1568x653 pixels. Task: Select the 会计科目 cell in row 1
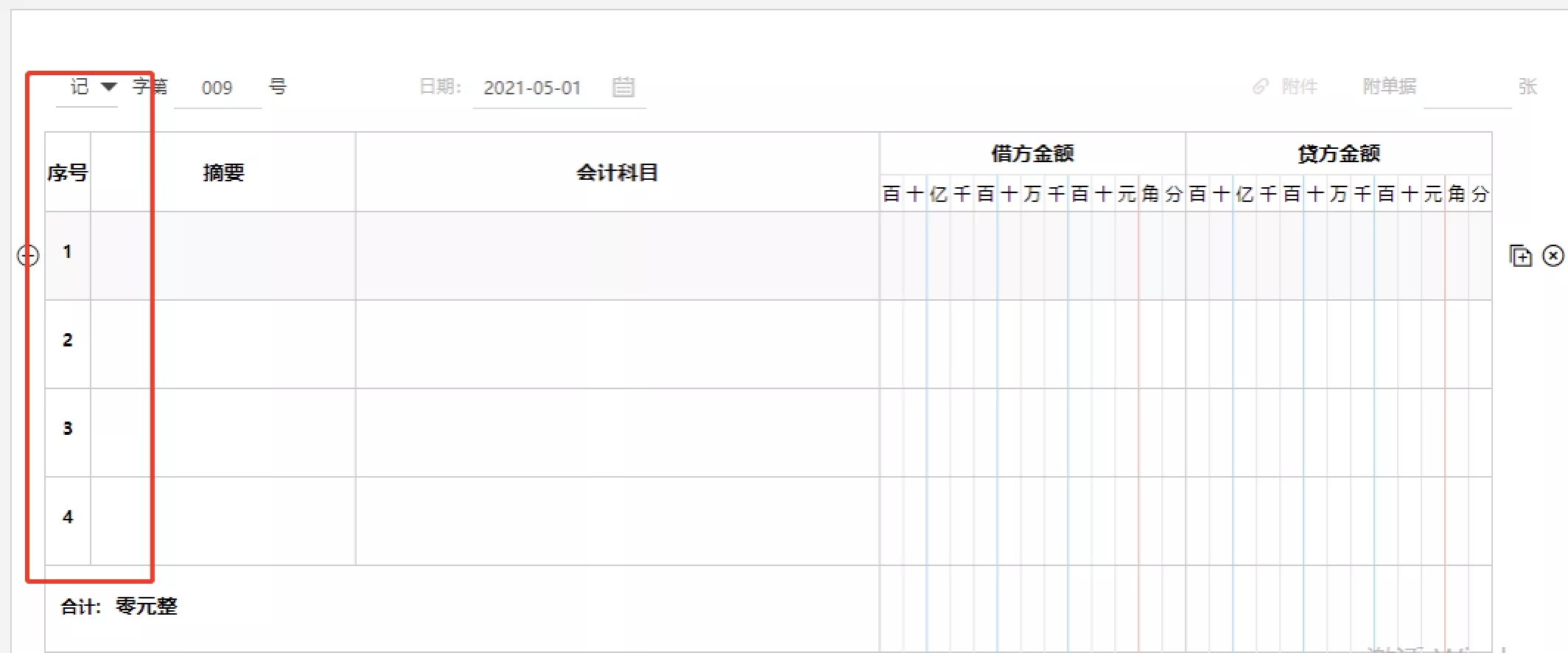click(x=617, y=256)
